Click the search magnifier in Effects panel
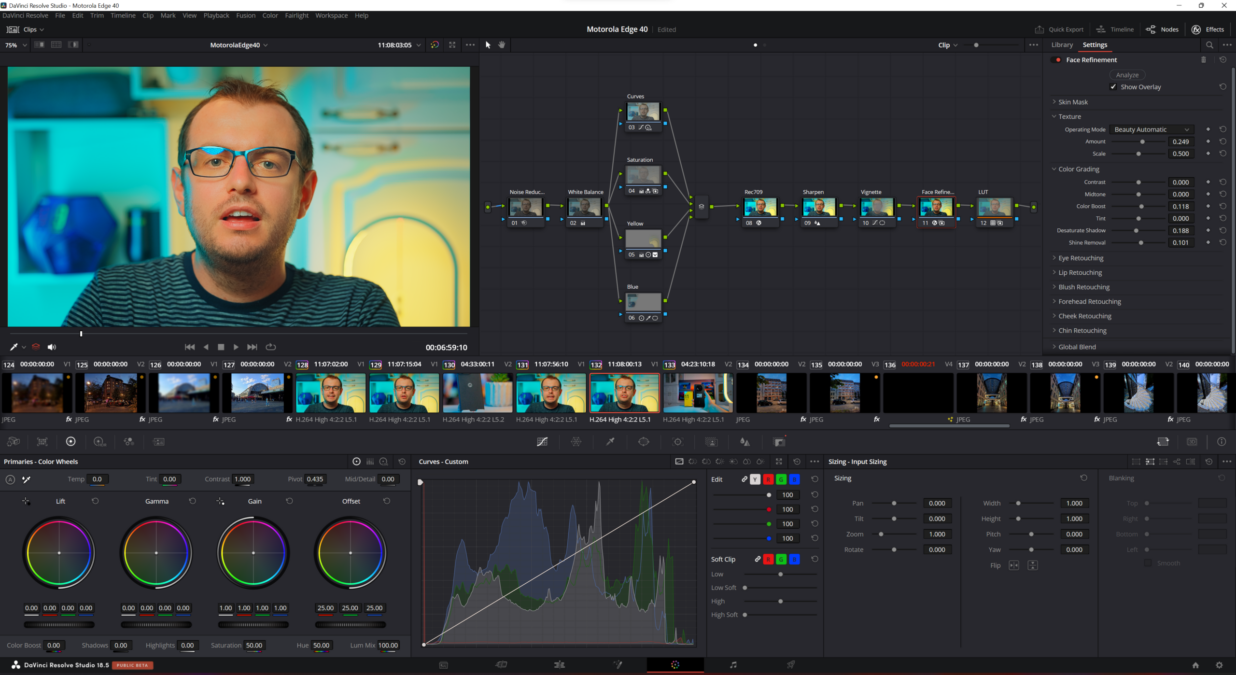 point(1209,45)
